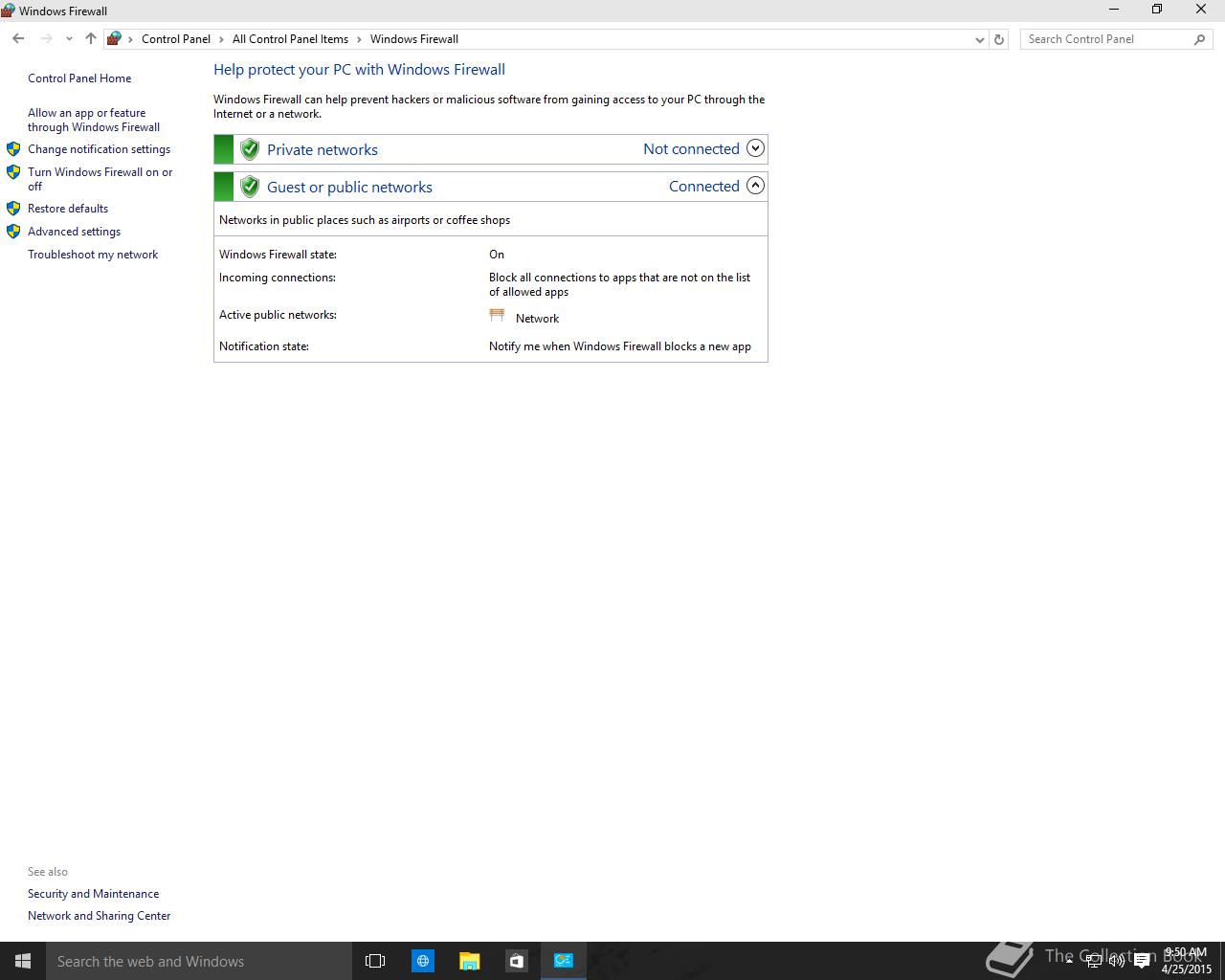The image size is (1225, 980).
Task: Click shield icon beside Restore defaults
Action: 13,208
